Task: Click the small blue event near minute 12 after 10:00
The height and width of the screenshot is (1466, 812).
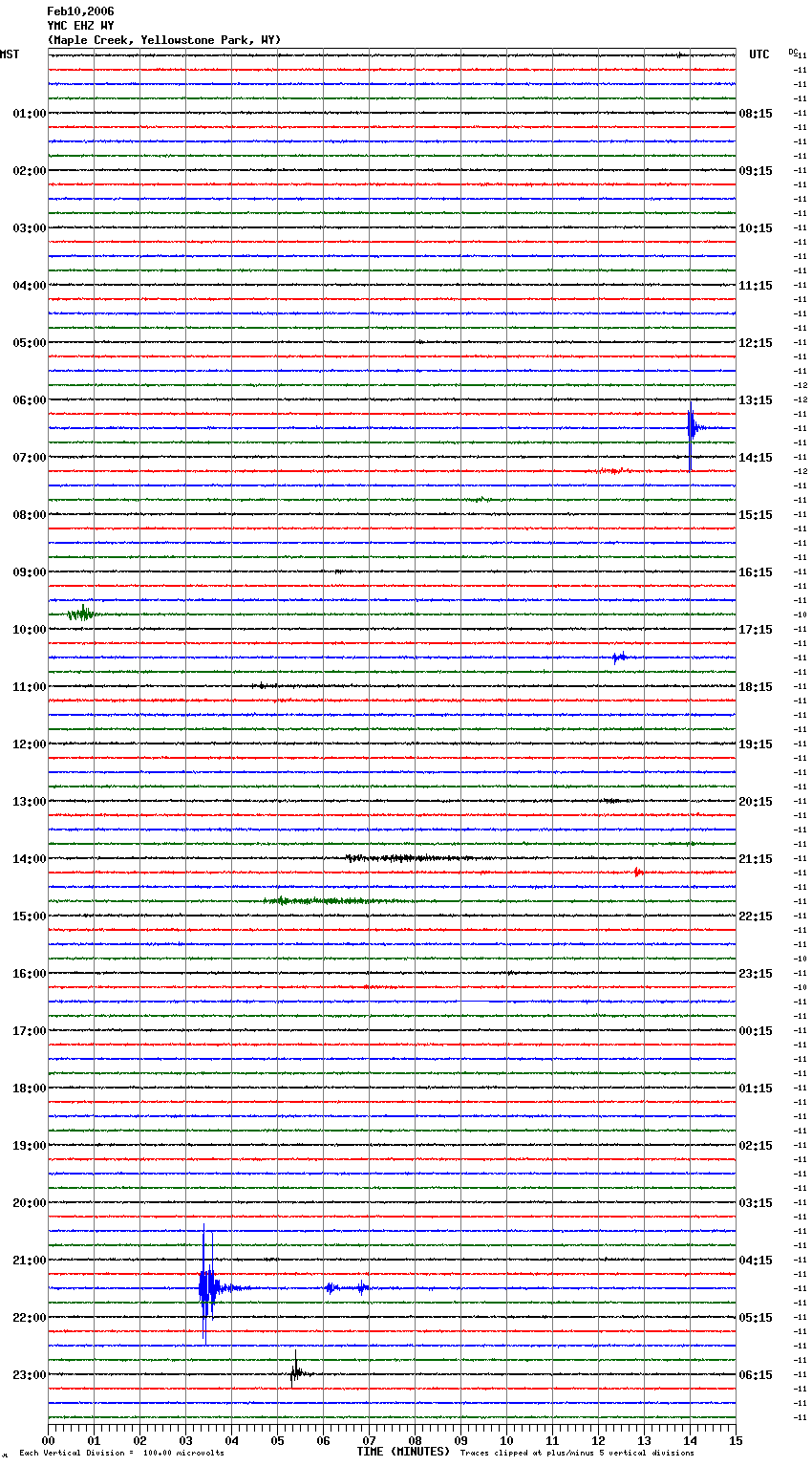Action: 620,657
